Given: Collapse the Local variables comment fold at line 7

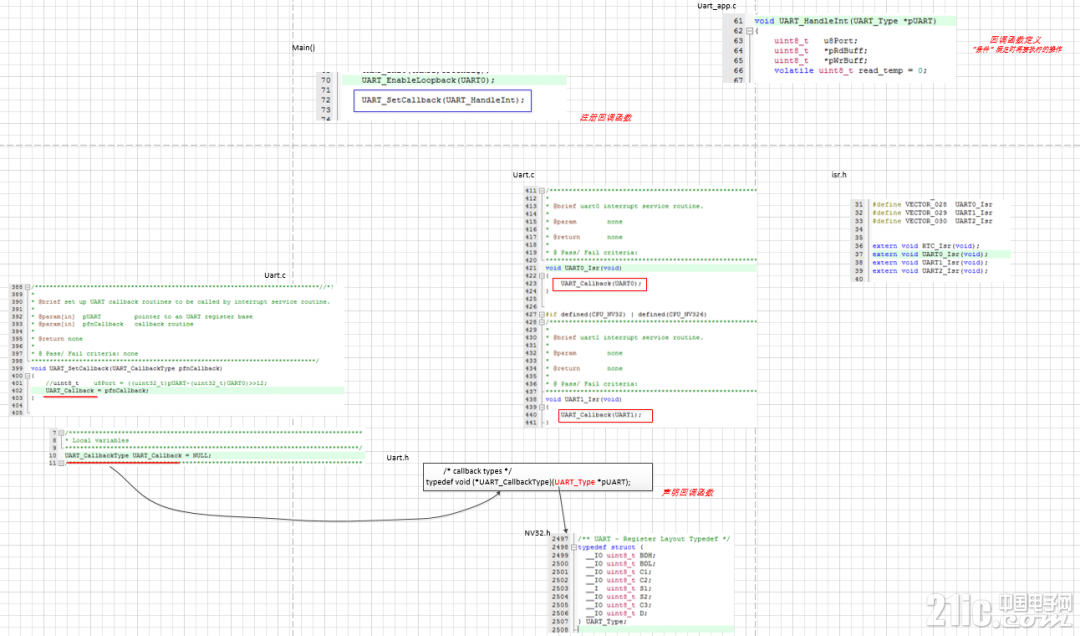Looking at the screenshot, I should 61,433.
